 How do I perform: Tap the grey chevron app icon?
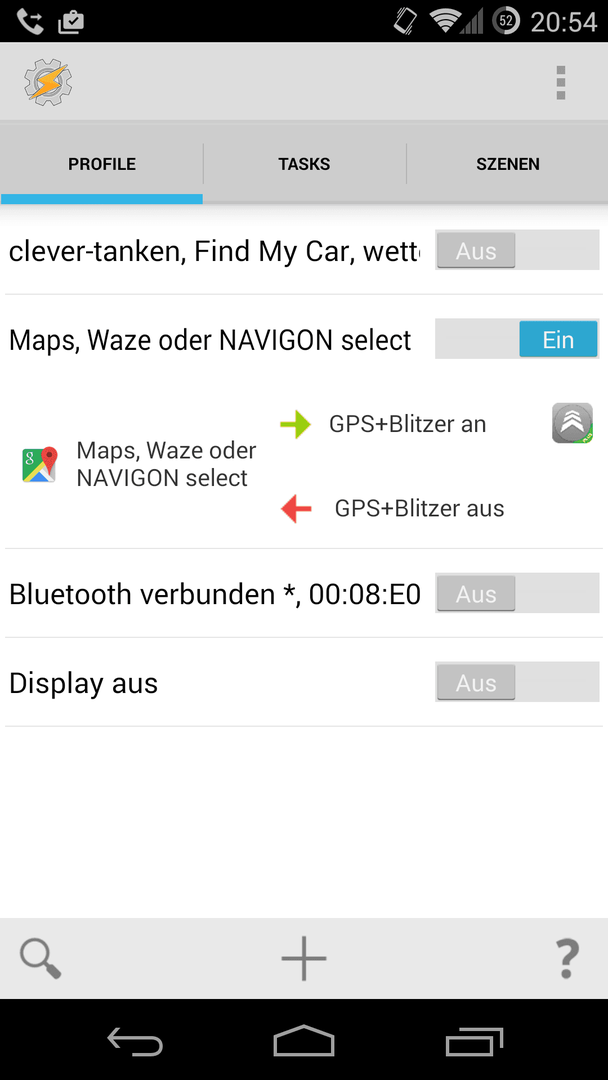pyautogui.click(x=572, y=423)
